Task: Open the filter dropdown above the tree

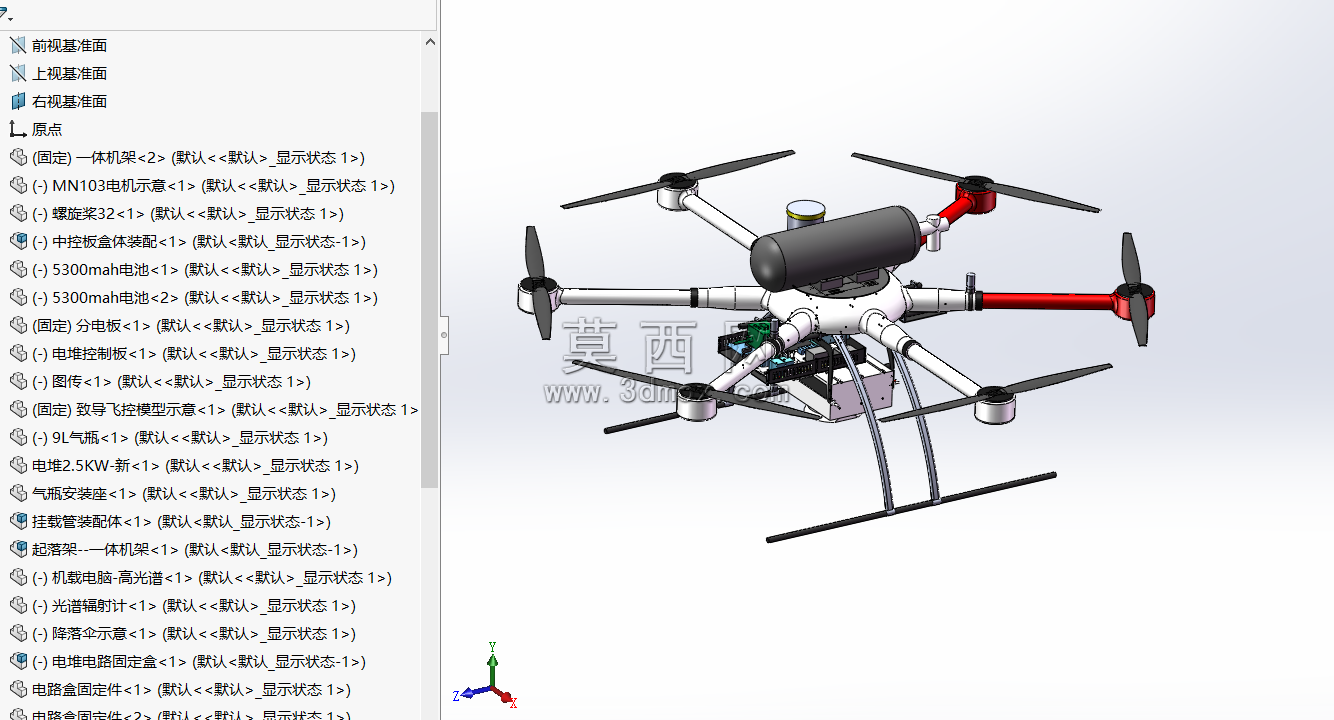Action: (x=5, y=14)
